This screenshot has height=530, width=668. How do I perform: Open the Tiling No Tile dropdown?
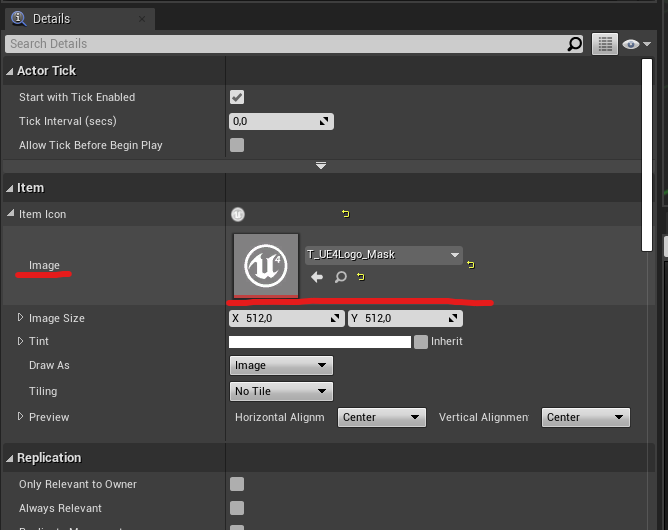[x=280, y=391]
